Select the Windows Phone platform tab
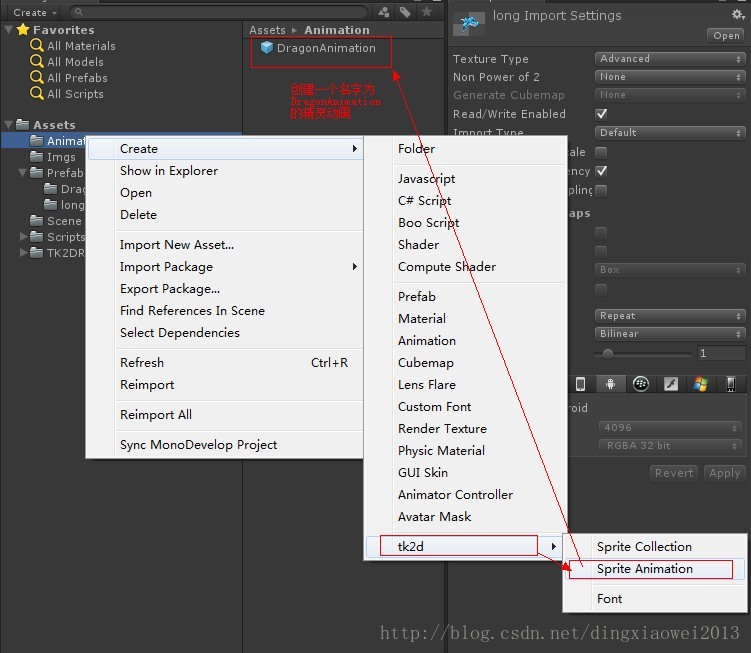The height and width of the screenshot is (653, 751). tap(730, 384)
